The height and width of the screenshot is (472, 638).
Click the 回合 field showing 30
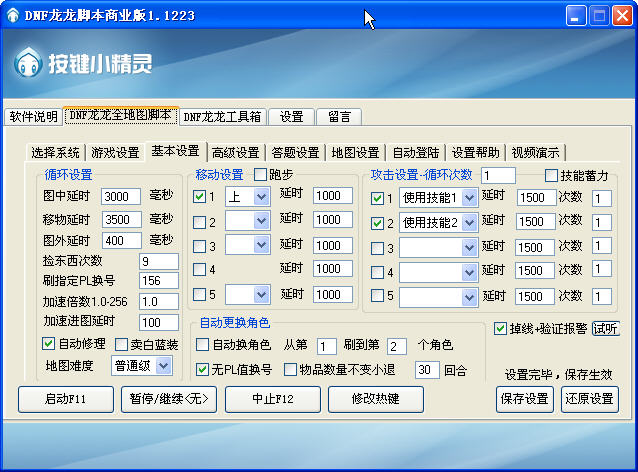(427, 370)
